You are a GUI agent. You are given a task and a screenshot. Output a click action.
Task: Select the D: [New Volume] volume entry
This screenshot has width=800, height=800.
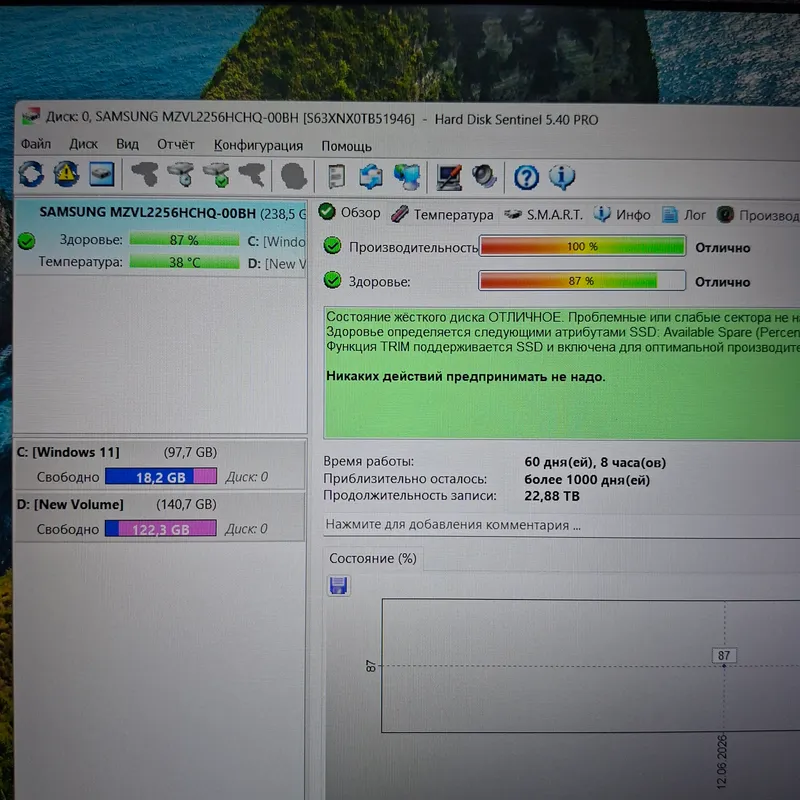tap(160, 516)
